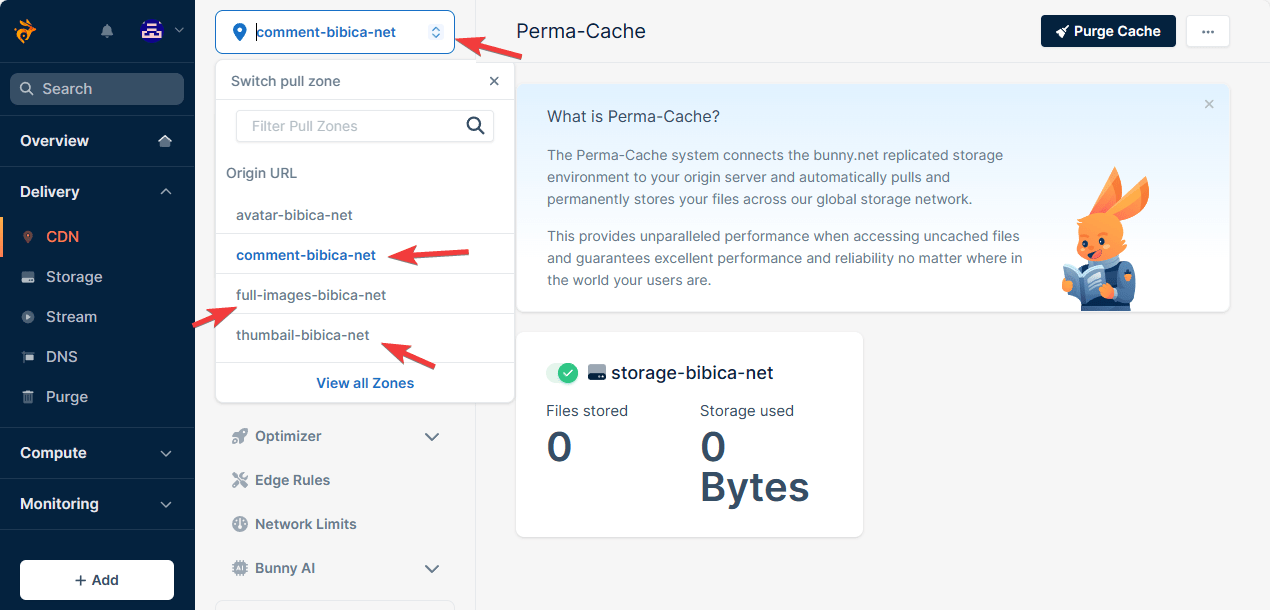Collapse the Delivery section
This screenshot has height=610, width=1270.
pyautogui.click(x=166, y=192)
